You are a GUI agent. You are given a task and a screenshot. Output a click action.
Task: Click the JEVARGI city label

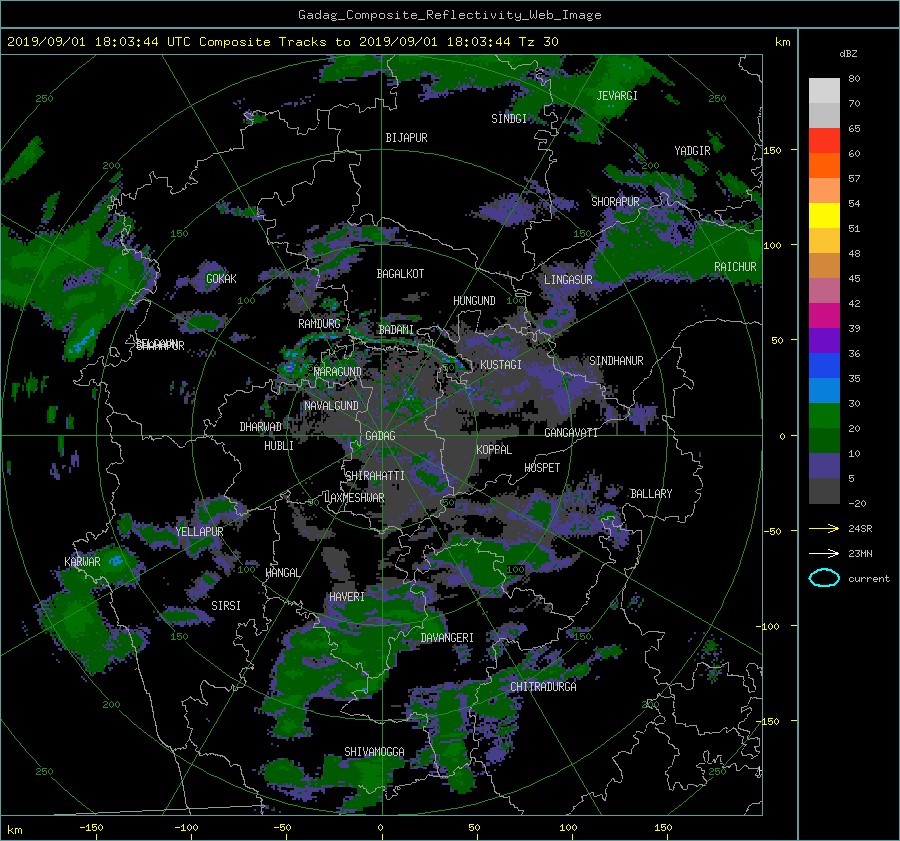point(617,96)
